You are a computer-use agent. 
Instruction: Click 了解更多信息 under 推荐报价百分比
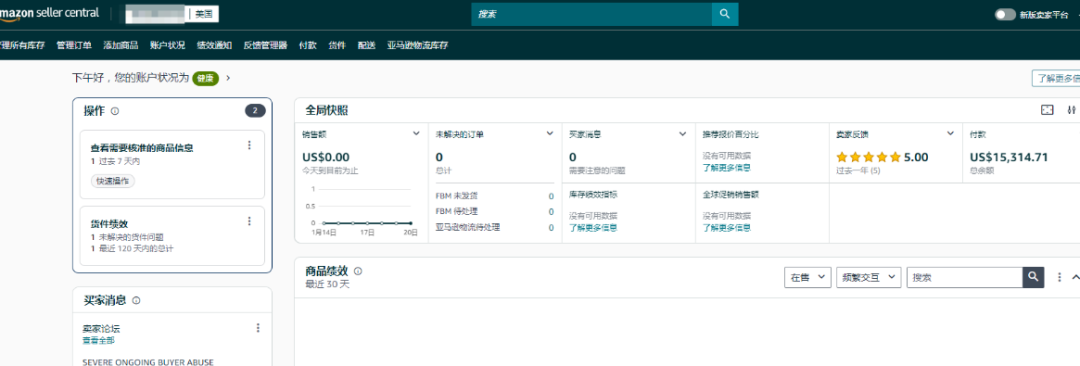[726, 167]
